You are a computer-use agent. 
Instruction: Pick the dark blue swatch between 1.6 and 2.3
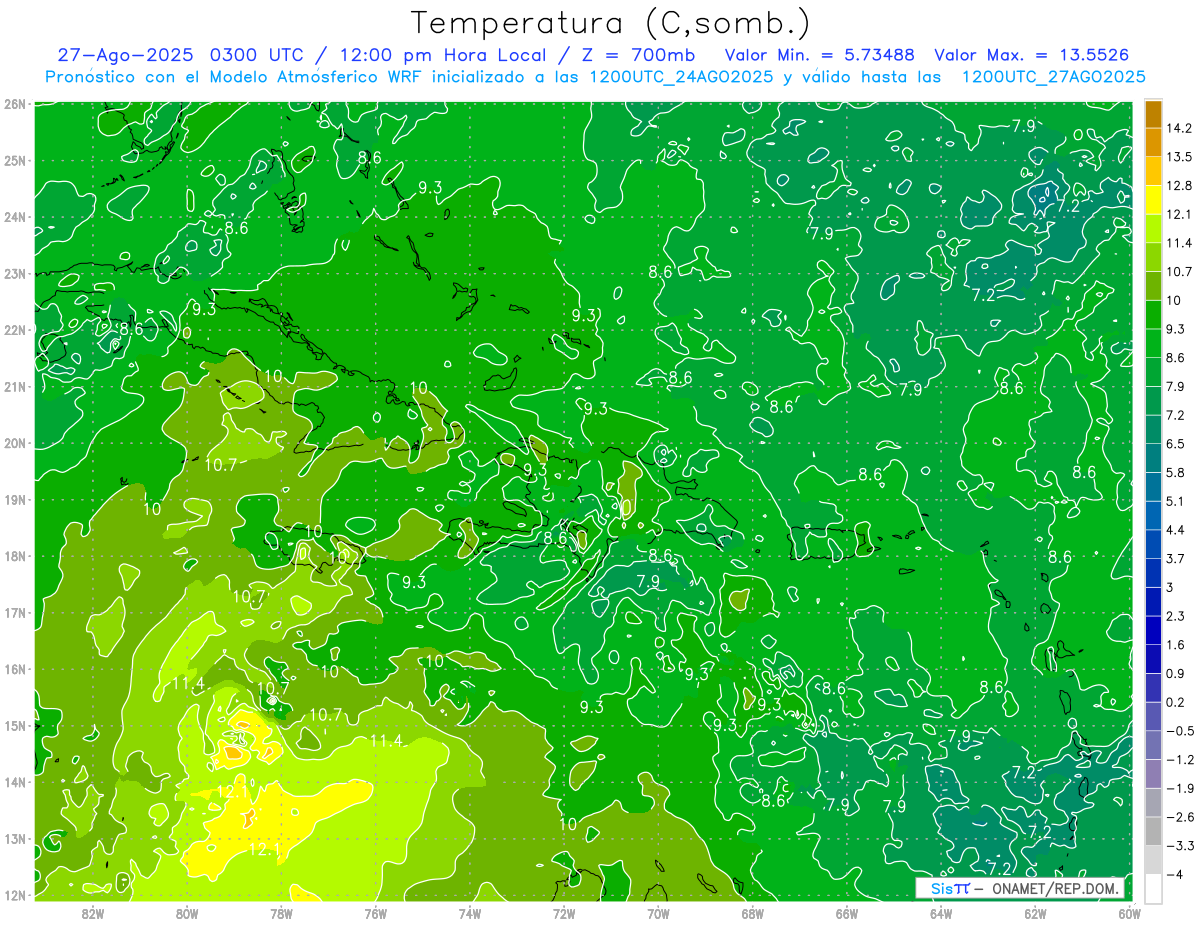1153,631
